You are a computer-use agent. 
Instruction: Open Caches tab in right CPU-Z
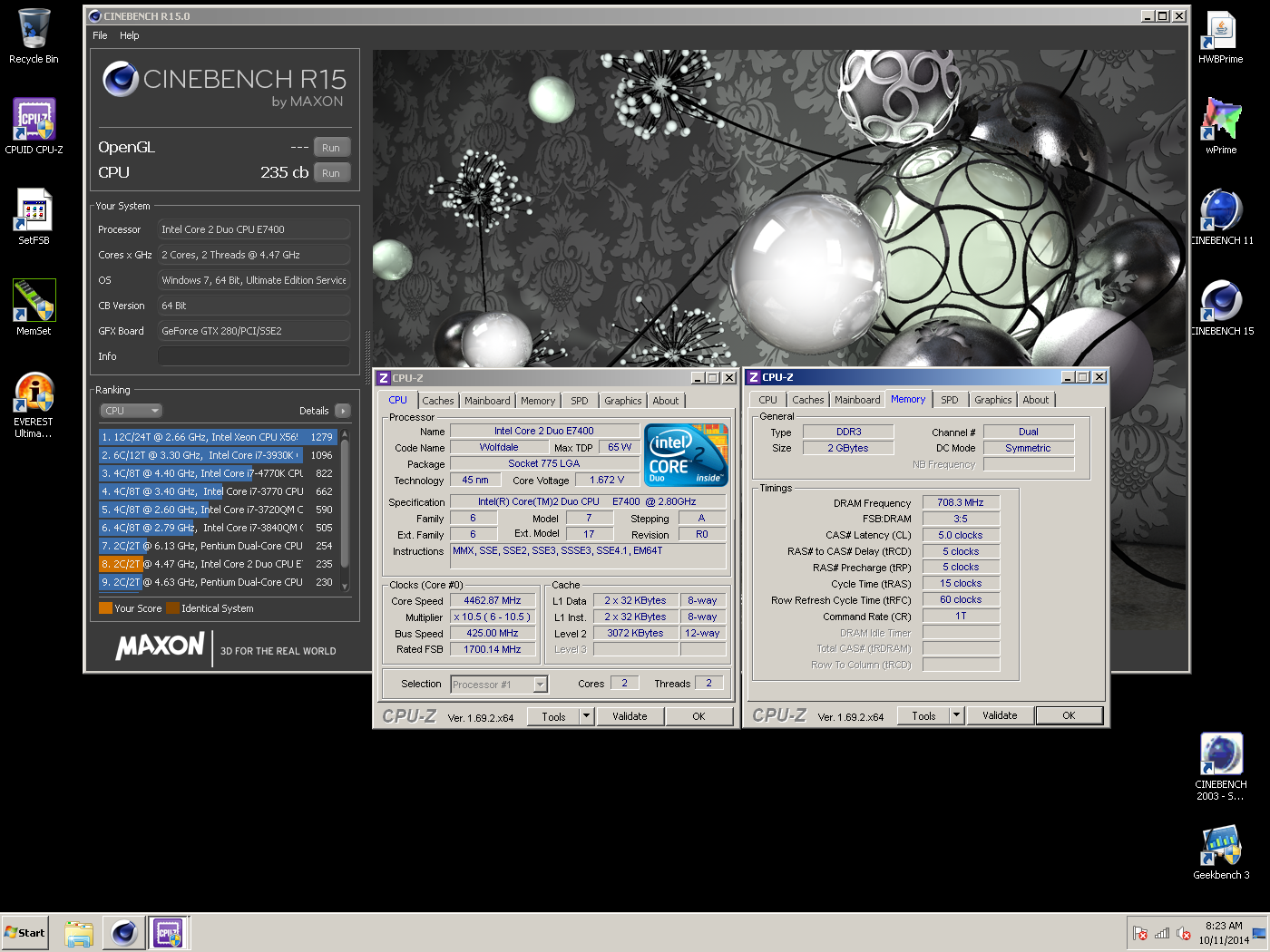coord(808,400)
